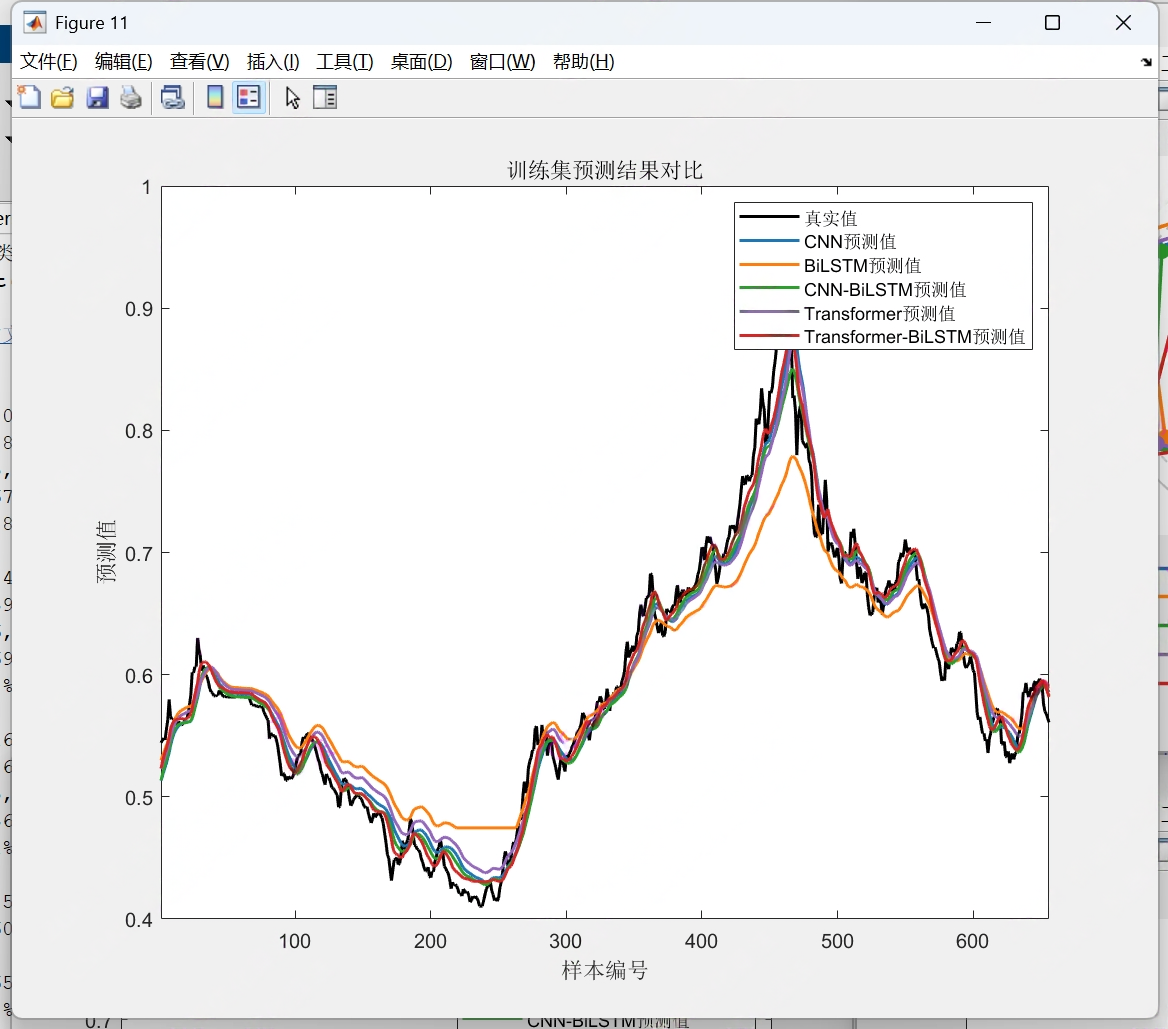Click the Print Figure icon

pyautogui.click(x=131, y=98)
